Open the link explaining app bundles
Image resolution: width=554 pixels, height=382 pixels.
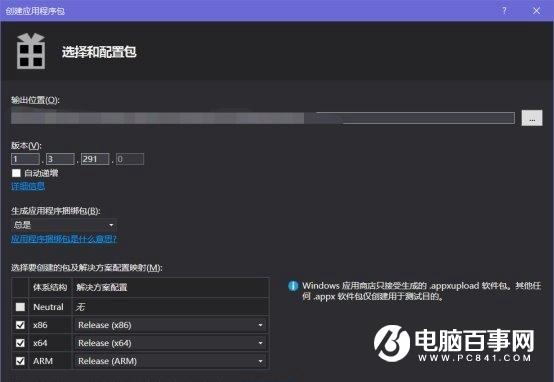[x=64, y=239]
